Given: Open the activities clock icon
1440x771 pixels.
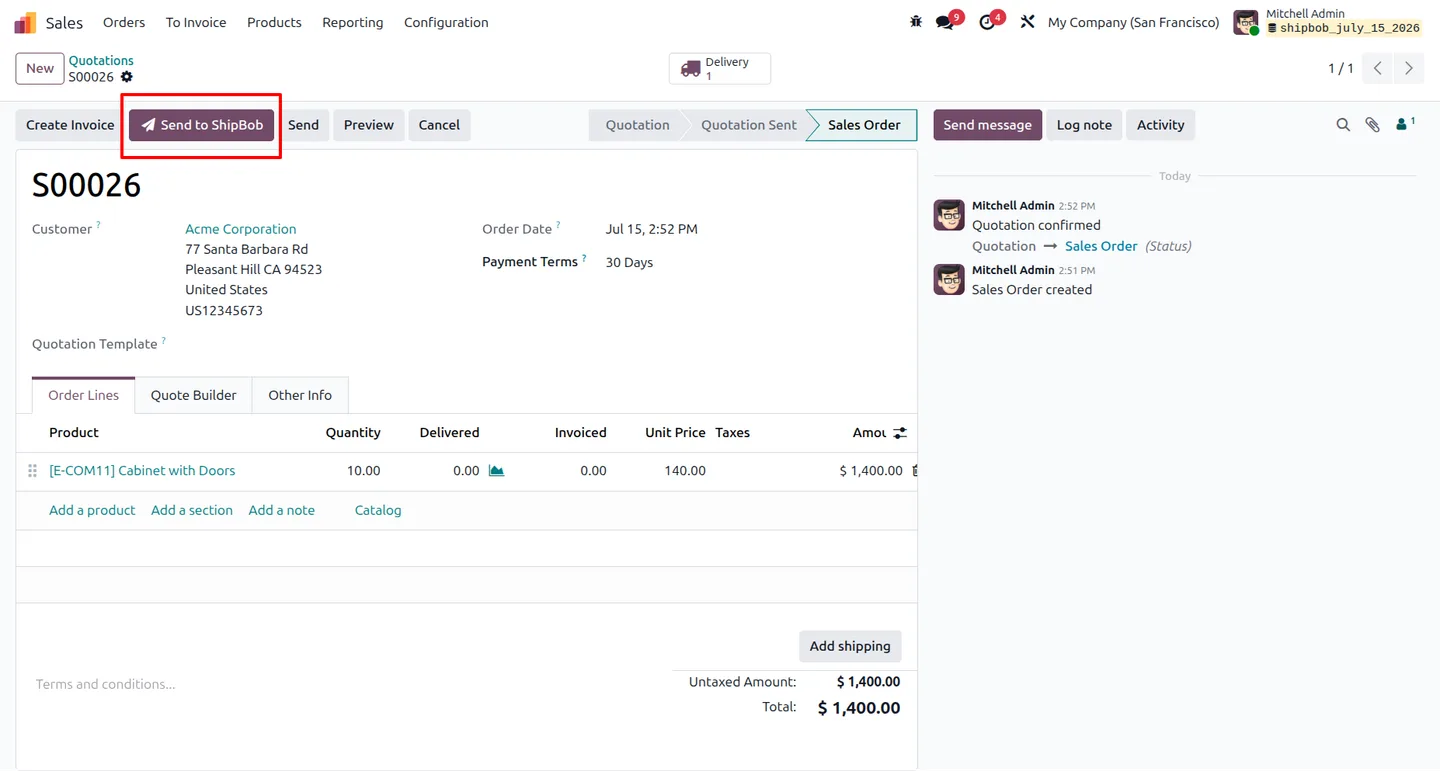Looking at the screenshot, I should 988,22.
